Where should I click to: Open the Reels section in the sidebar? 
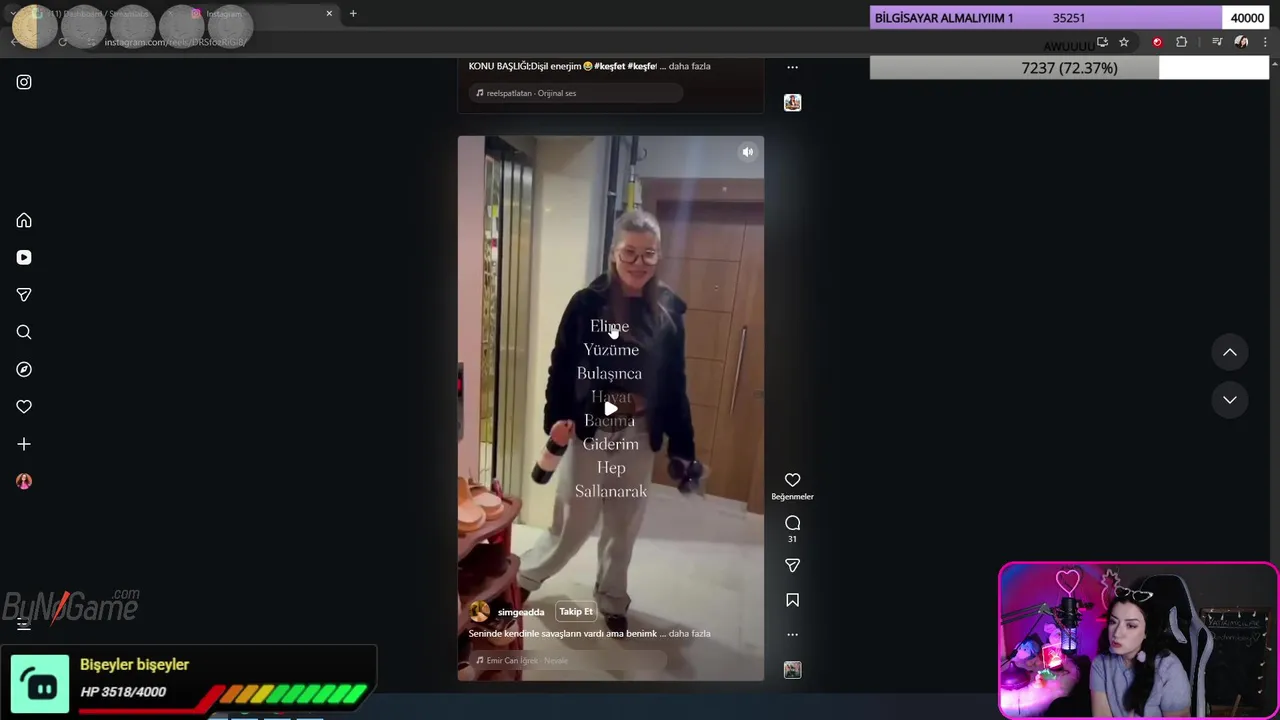[x=24, y=257]
